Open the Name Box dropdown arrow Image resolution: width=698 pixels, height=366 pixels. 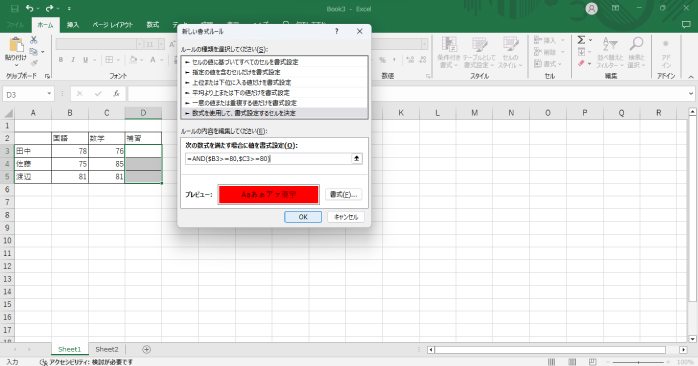click(x=49, y=94)
